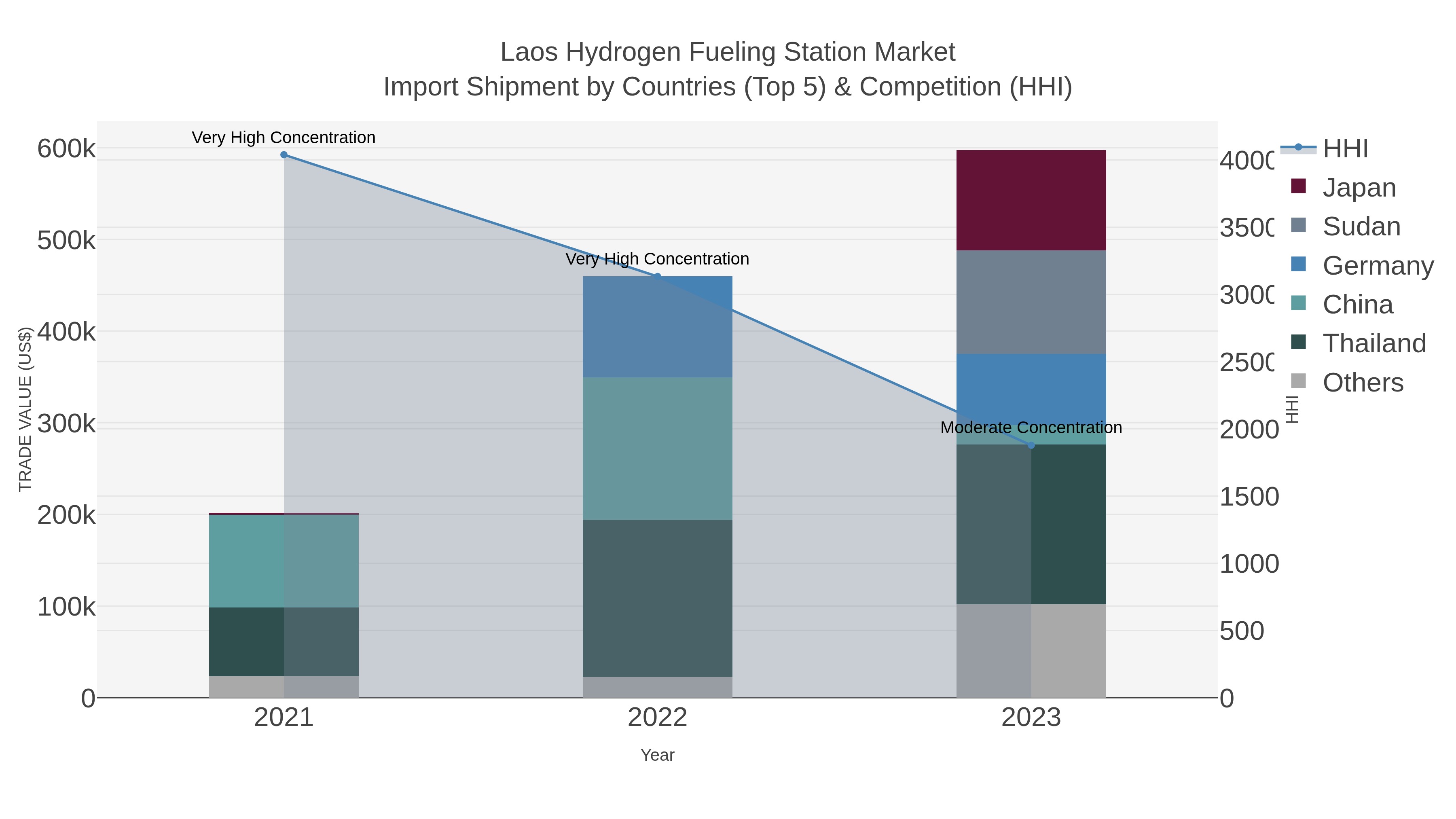Click the Germany blue legend swatch
Screen dimensions: 1456x819
tap(1299, 264)
